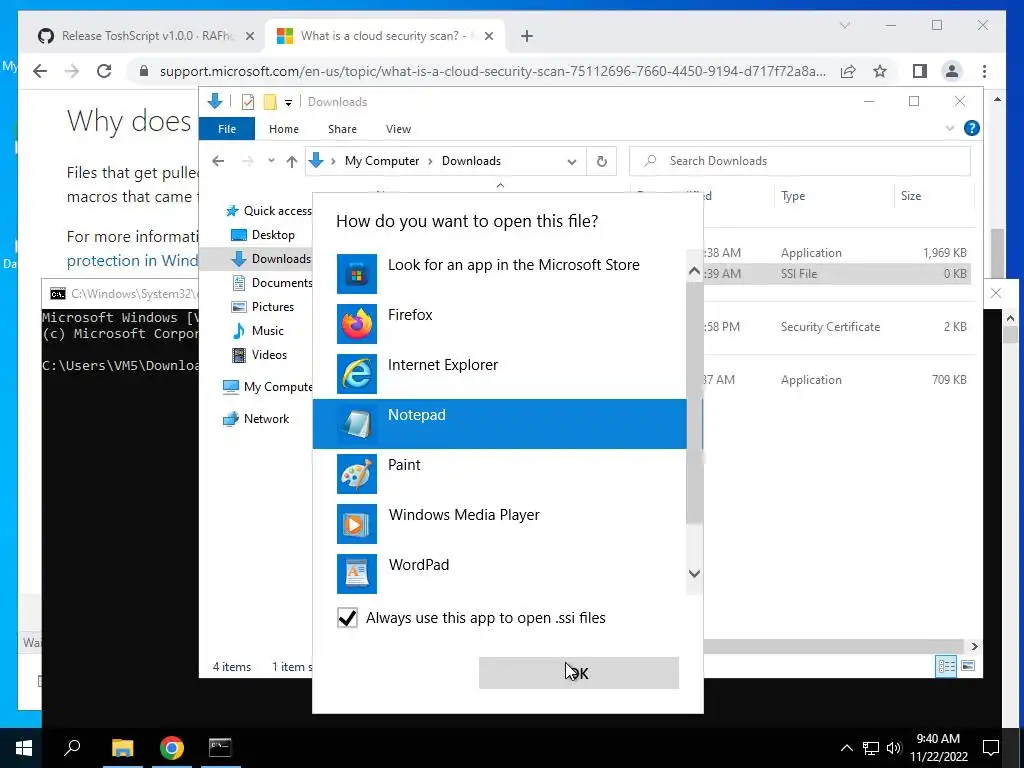Expand address bar history dropdown
Image resolution: width=1024 pixels, height=768 pixels.
coord(572,161)
